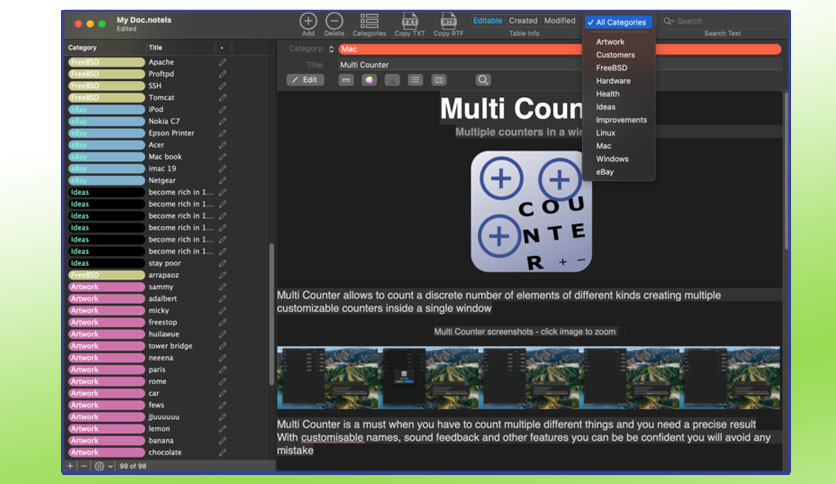Click the attachment icon on the tower bridge row
Screen dimensions: 836x484
(222, 346)
